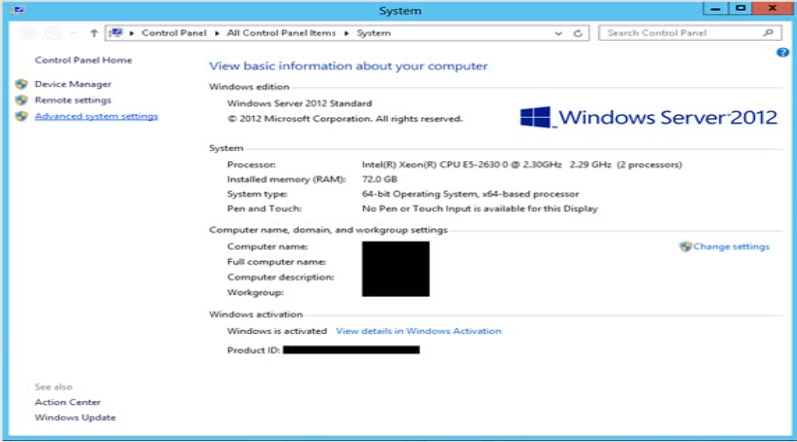The height and width of the screenshot is (442, 797).
Task: Click the search magnifier icon
Action: click(x=769, y=33)
